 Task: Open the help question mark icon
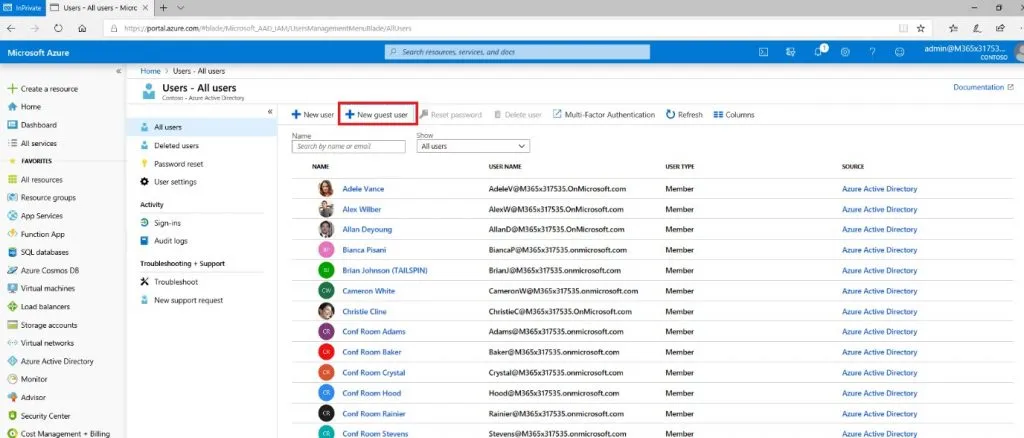pyautogui.click(x=872, y=52)
